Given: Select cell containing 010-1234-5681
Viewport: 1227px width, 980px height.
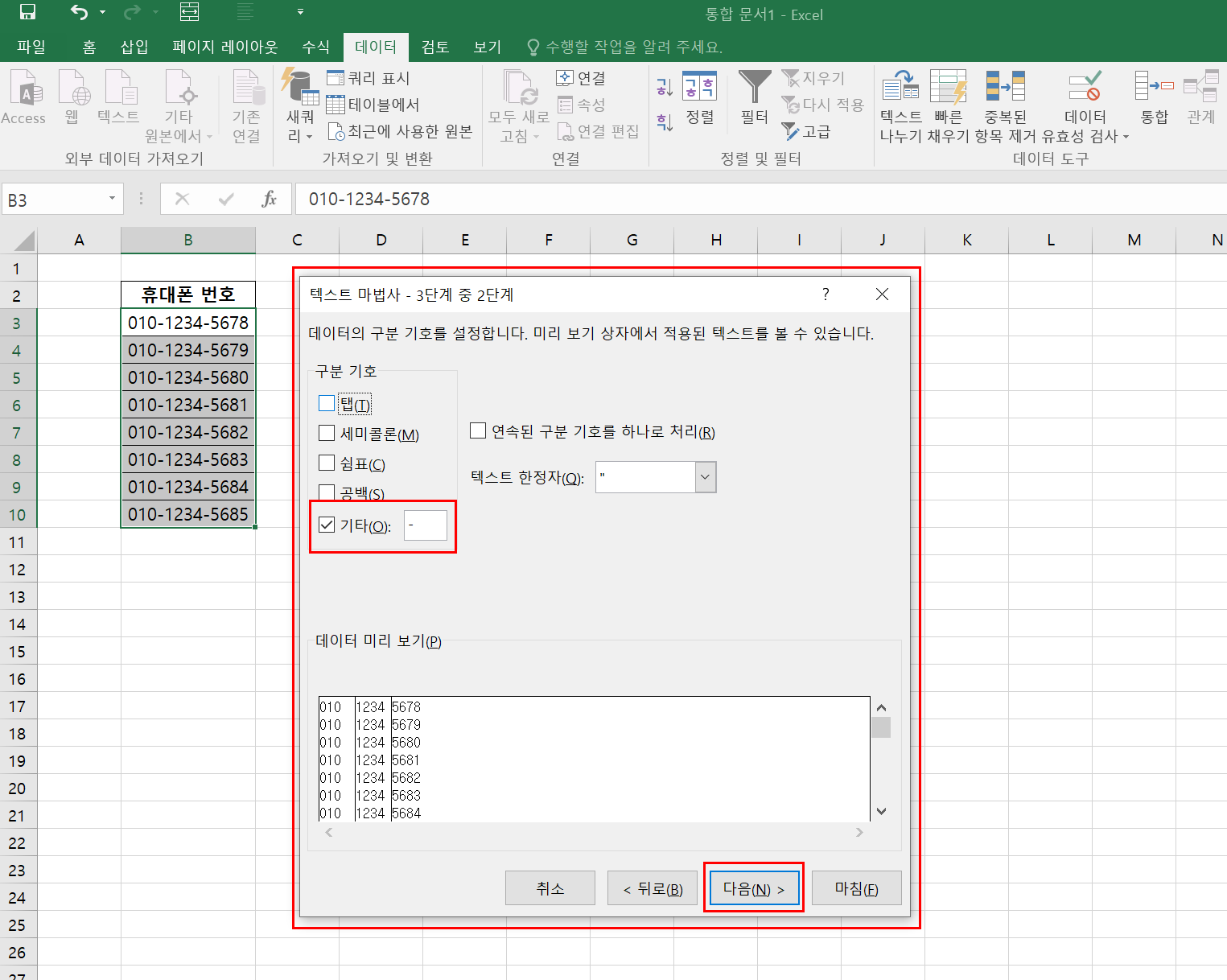Looking at the screenshot, I should pyautogui.click(x=188, y=405).
